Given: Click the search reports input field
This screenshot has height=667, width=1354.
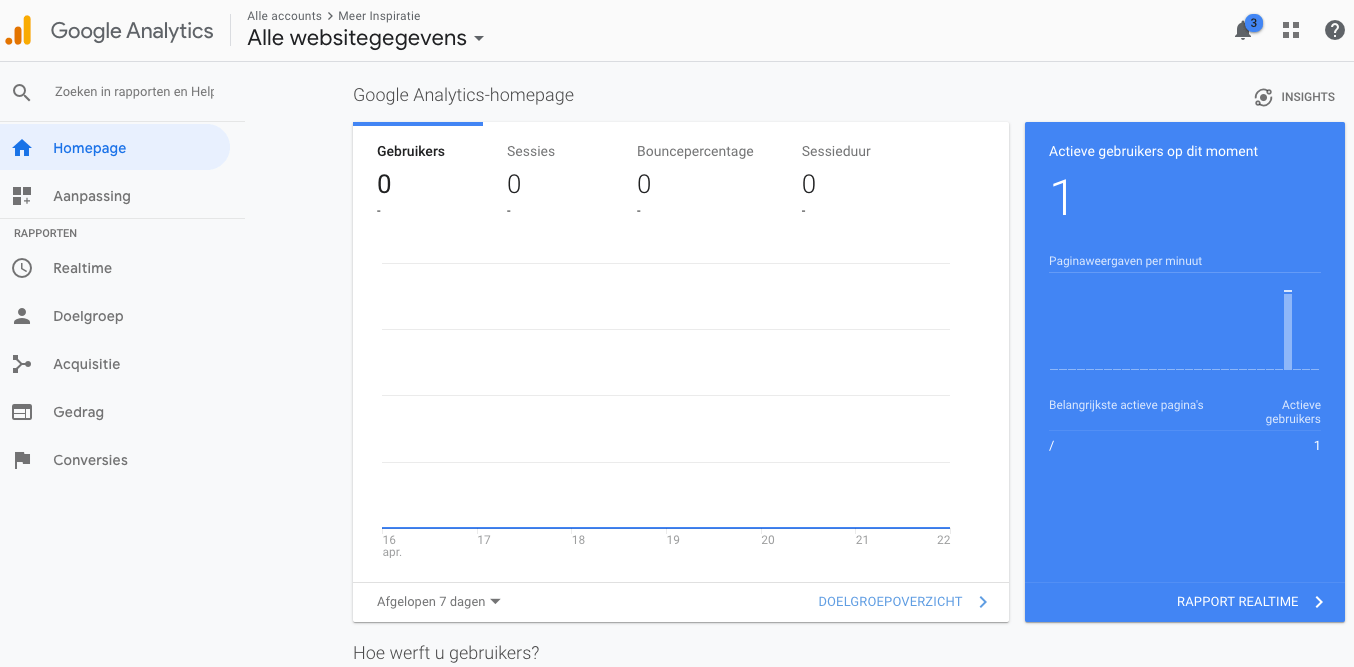Looking at the screenshot, I should coord(133,91).
